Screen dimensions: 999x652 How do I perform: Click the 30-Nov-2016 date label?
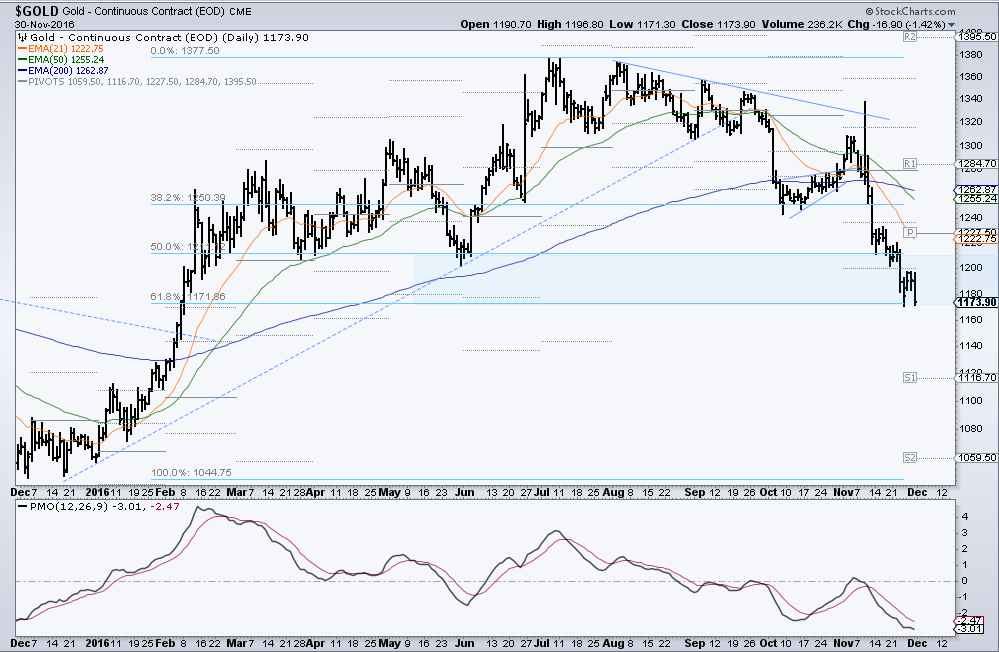[x=44, y=25]
